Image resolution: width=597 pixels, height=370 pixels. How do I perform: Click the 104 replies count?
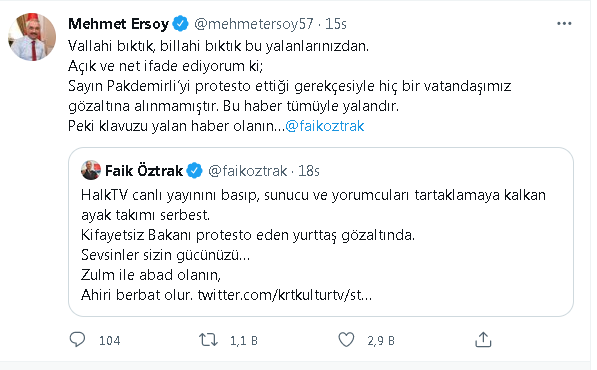110,340
